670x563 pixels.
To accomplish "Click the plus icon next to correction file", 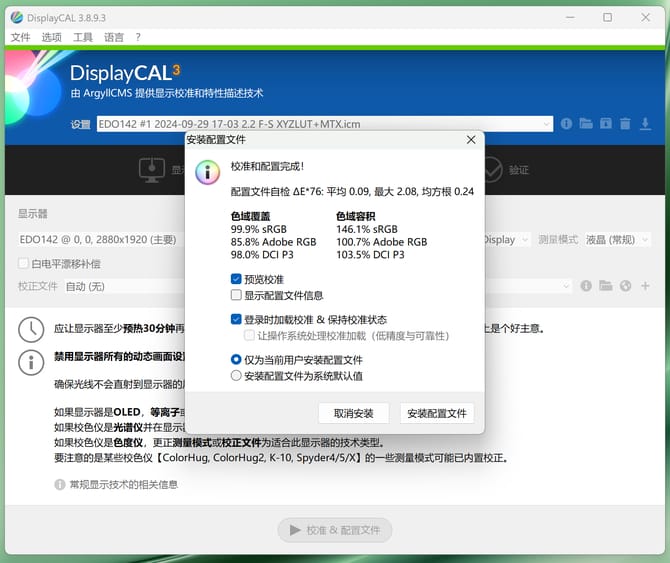I will point(645,286).
